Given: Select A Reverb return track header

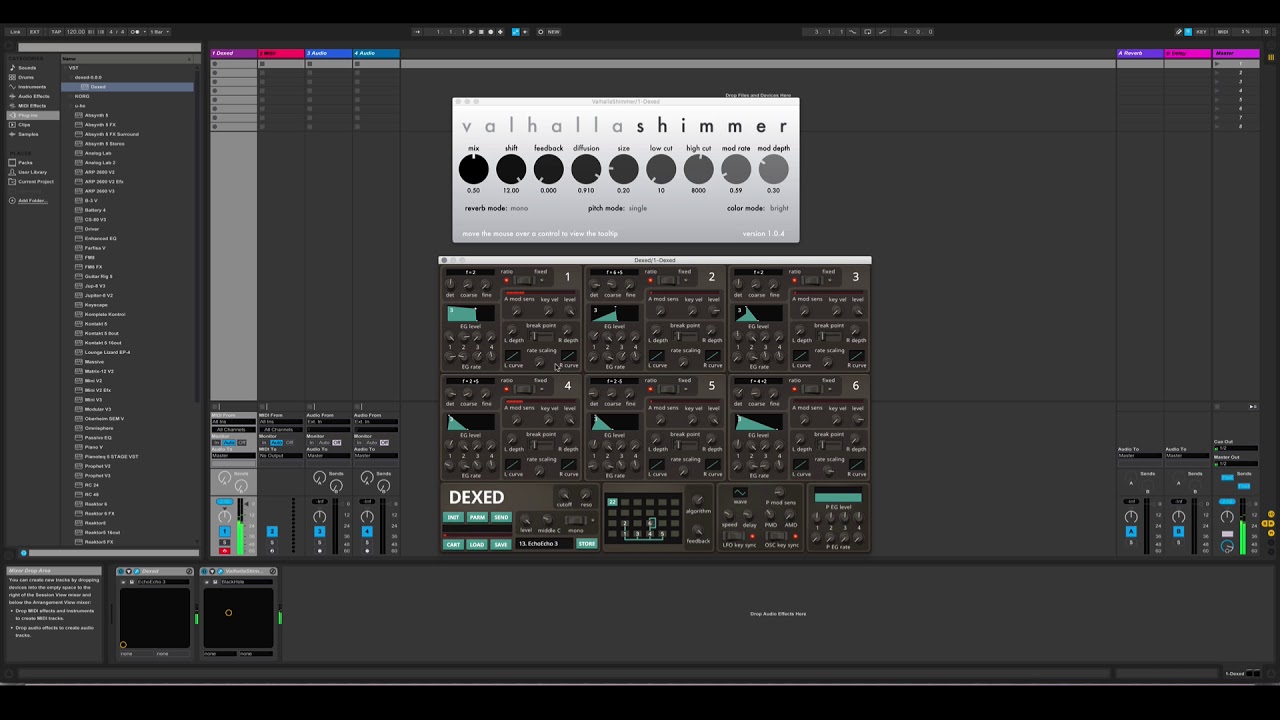Looking at the screenshot, I should [x=1140, y=53].
